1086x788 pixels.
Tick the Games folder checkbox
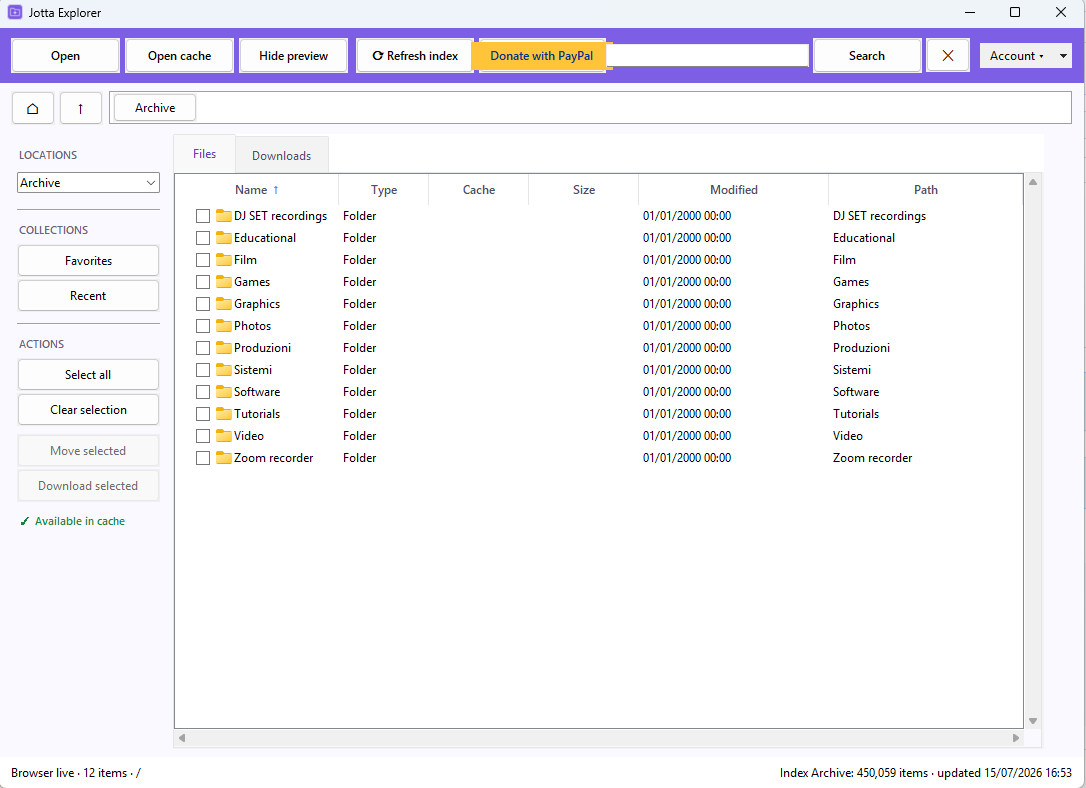pos(203,282)
